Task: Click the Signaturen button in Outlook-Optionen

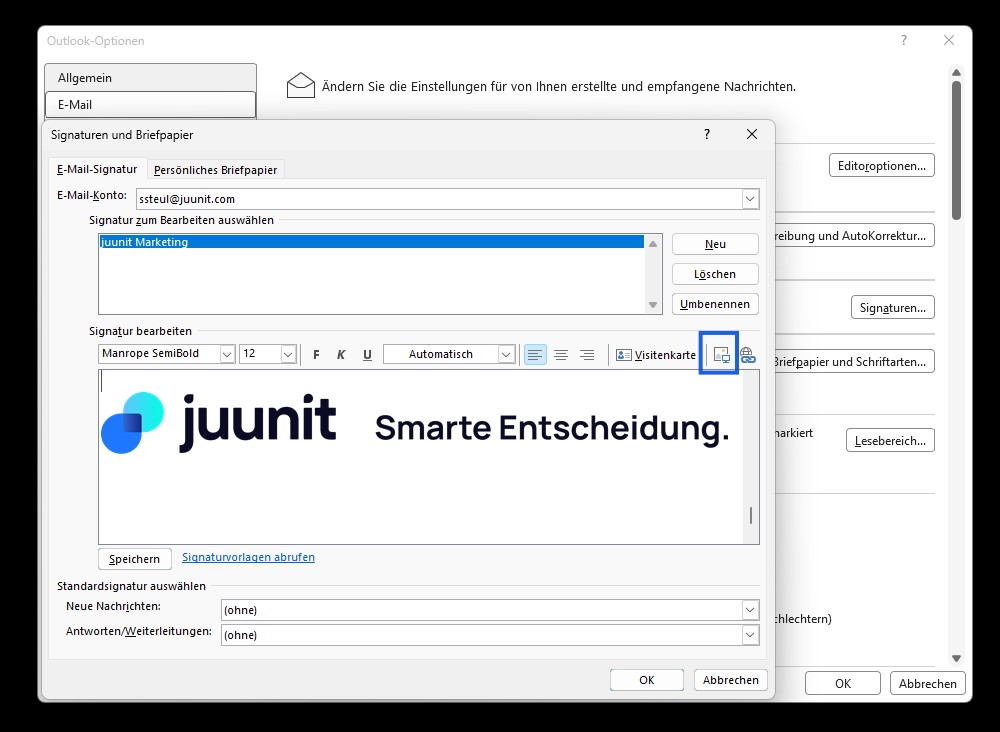Action: (893, 308)
